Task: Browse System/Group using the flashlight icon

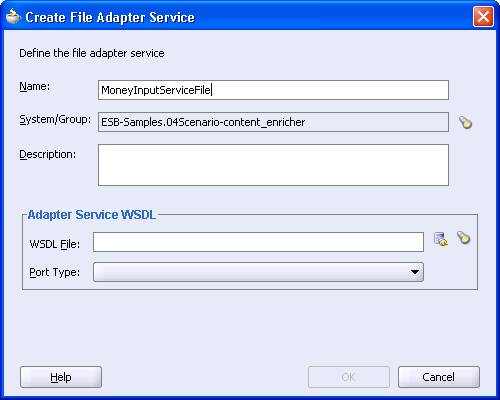Action: coord(465,122)
